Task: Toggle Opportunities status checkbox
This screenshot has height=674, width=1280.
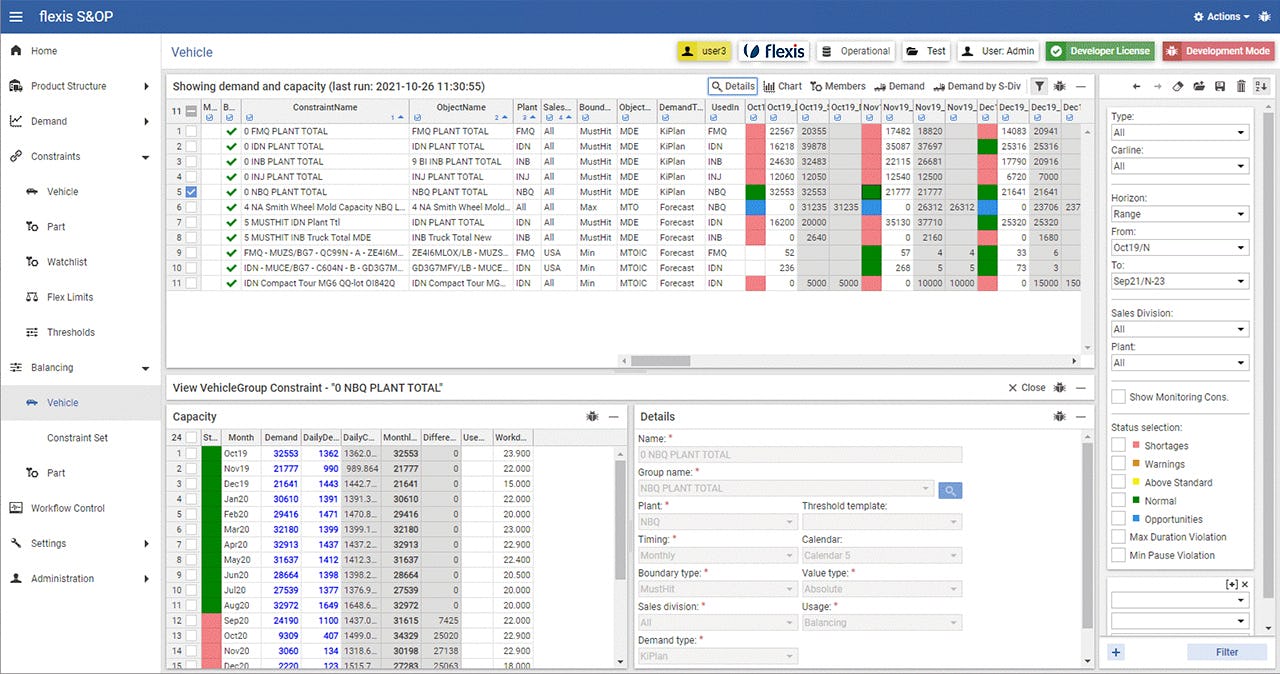Action: point(1118,519)
